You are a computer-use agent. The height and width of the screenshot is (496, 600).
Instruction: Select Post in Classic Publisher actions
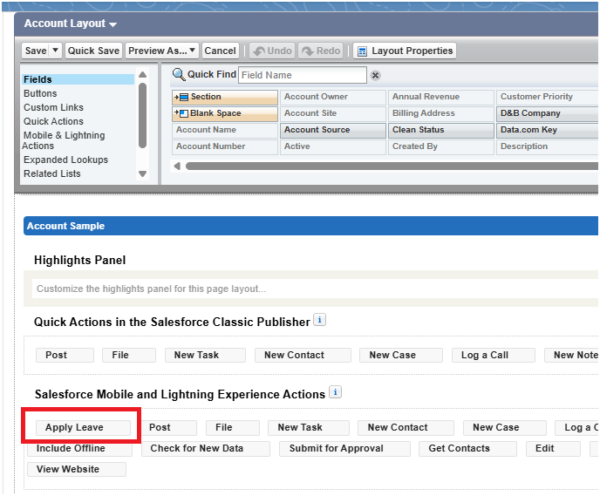click(65, 356)
